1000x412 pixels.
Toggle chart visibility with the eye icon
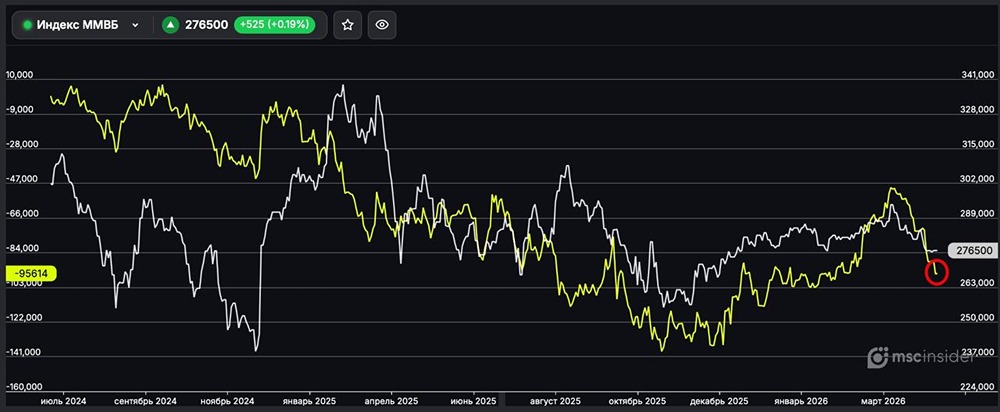[380, 25]
